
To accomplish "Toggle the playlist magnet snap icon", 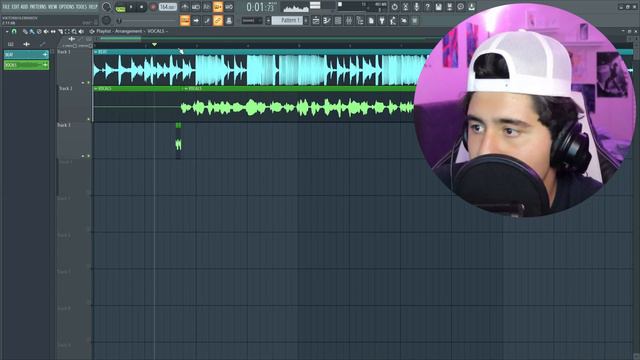I will coord(14,31).
